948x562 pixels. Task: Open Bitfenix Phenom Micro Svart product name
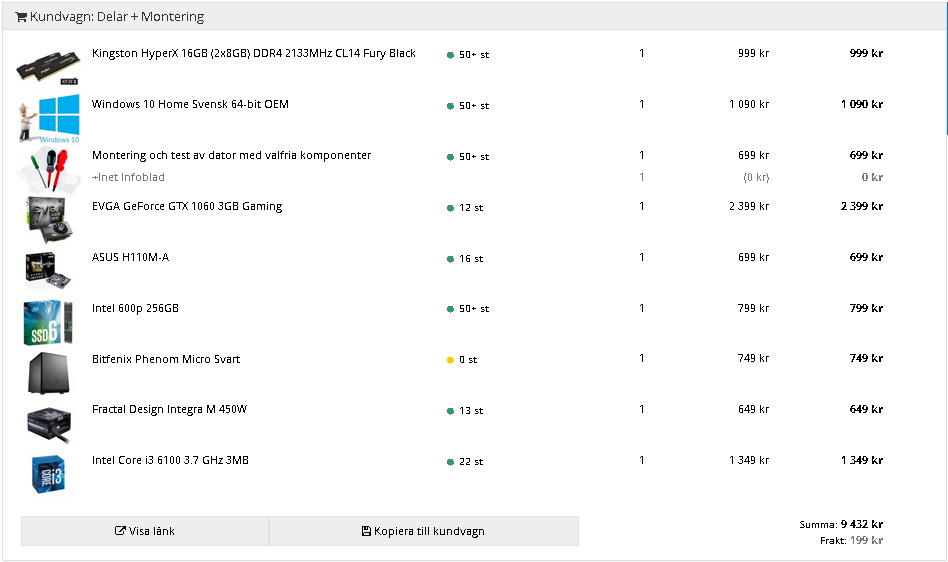[166, 359]
